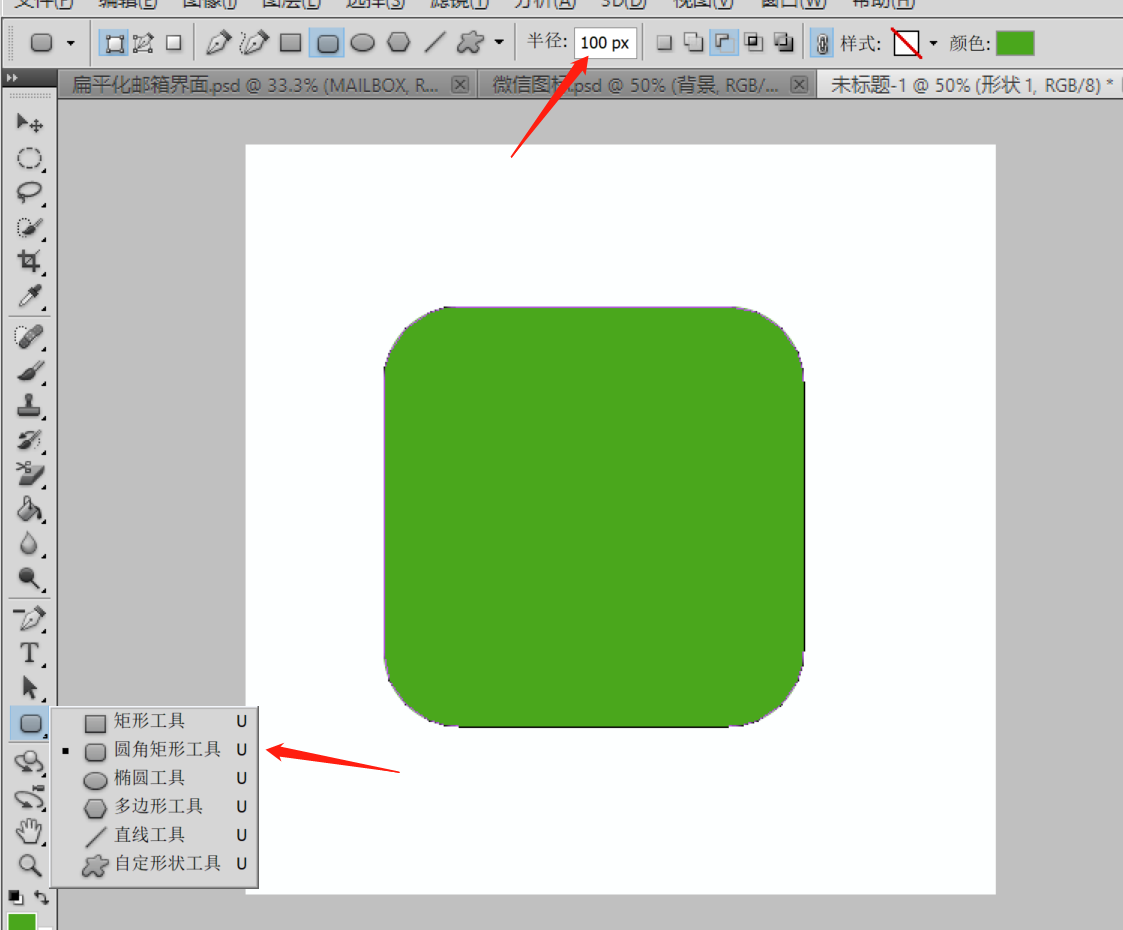
Task: Select the Dodge tool
Action: 29,578
